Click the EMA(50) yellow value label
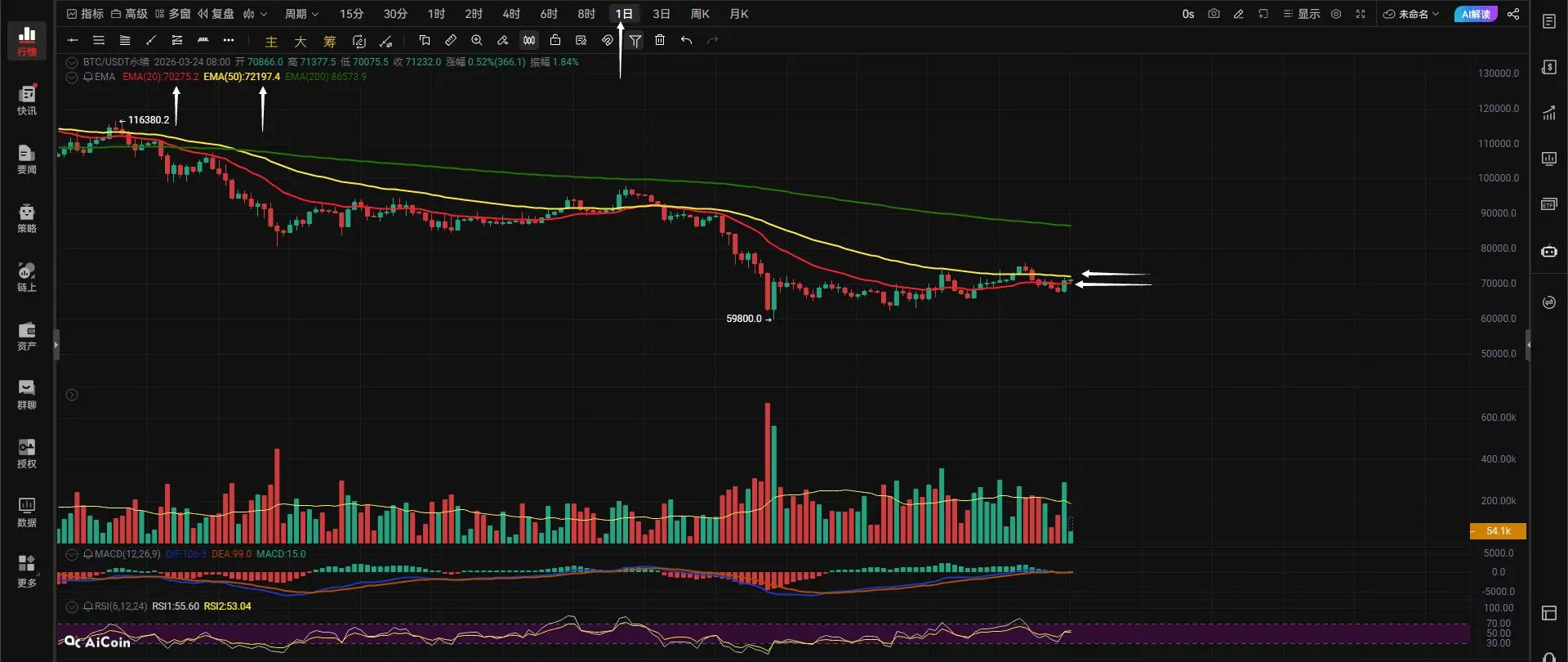1568x662 pixels. tap(242, 77)
